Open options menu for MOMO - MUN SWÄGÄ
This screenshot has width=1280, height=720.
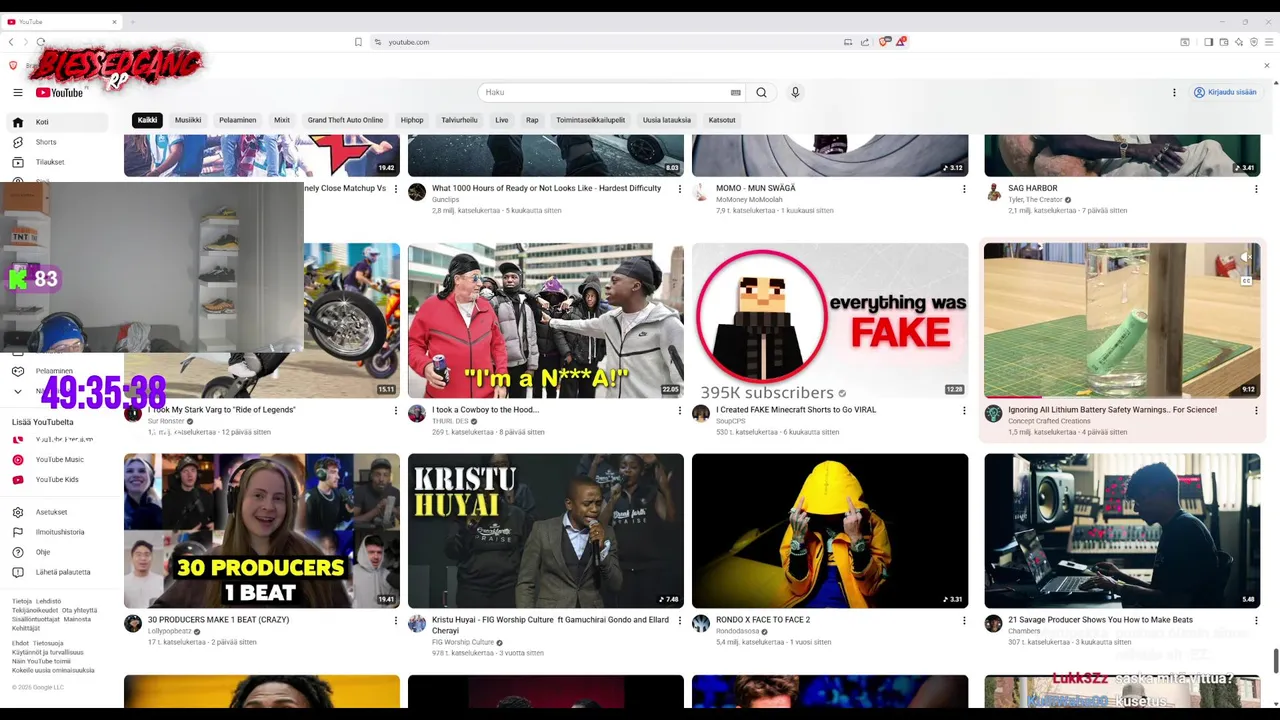[x=964, y=189]
